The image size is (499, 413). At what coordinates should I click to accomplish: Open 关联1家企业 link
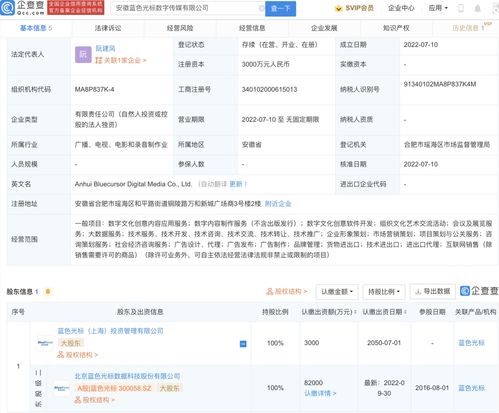pyautogui.click(x=121, y=60)
